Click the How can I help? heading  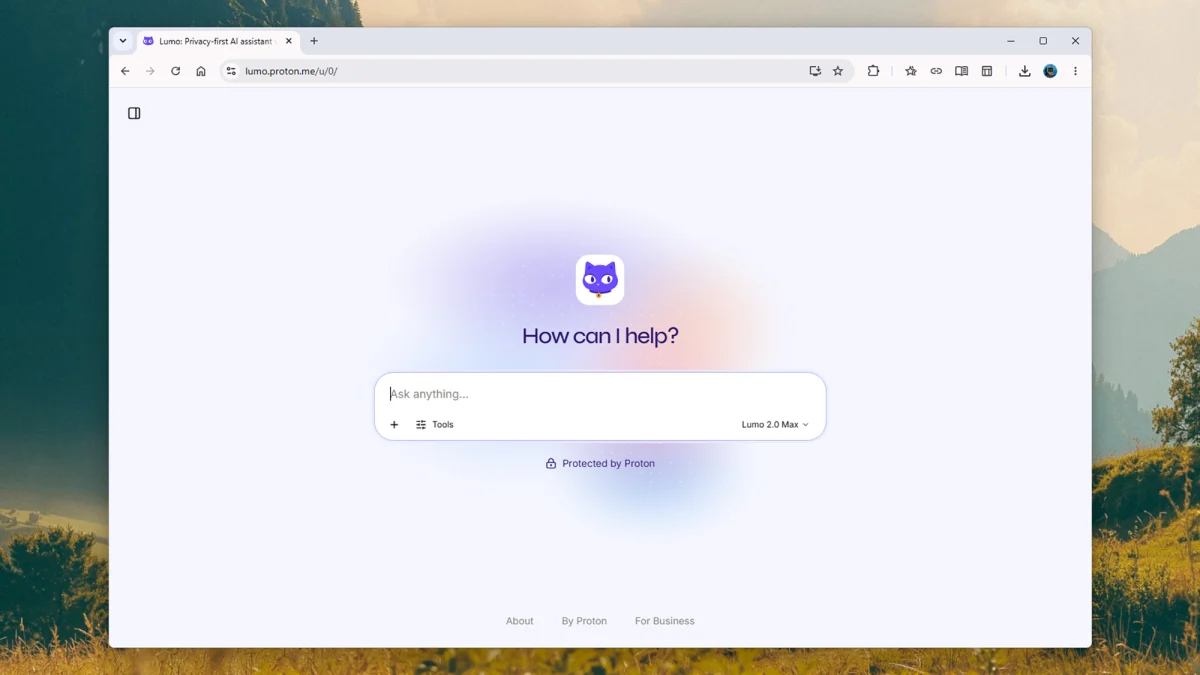600,336
